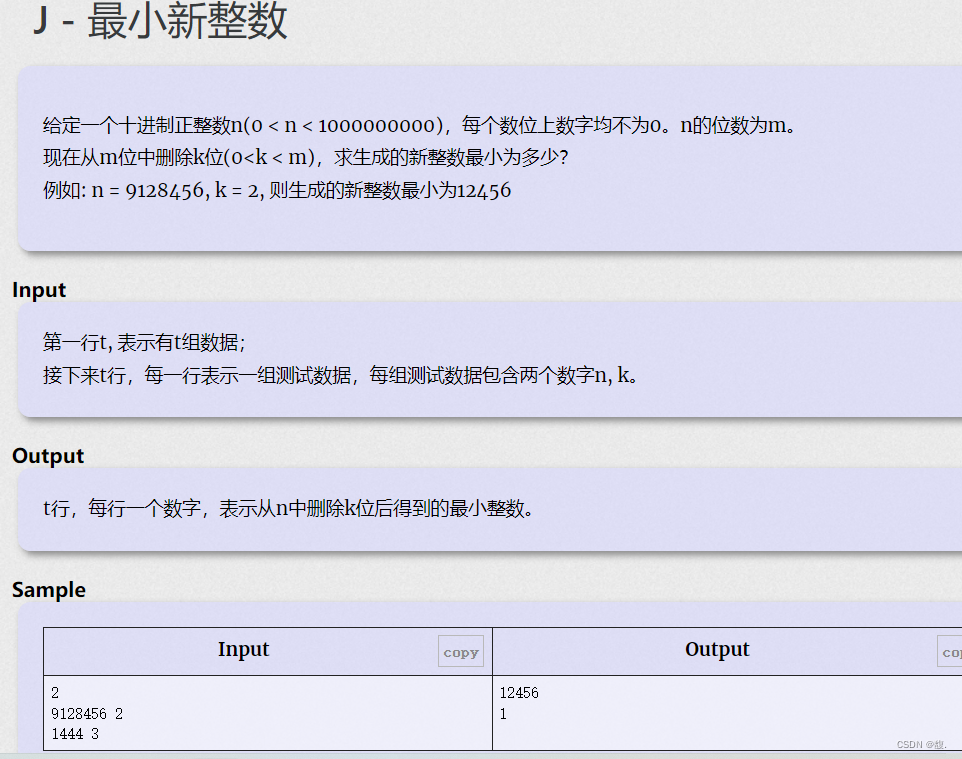Click the Input description panel
Image resolution: width=962 pixels, height=759 pixels.
pyautogui.click(x=481, y=360)
